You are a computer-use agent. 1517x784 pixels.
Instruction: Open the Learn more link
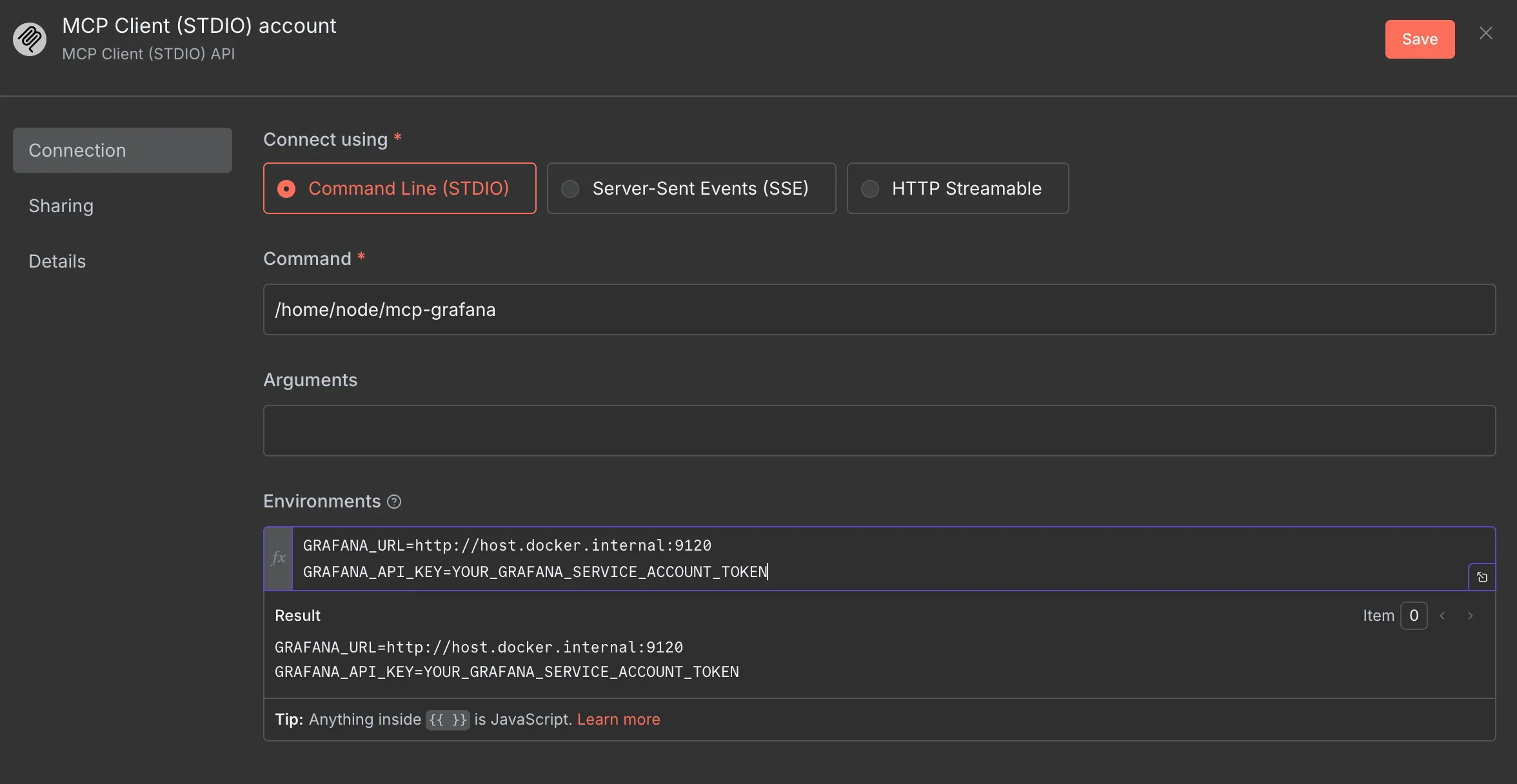pos(619,720)
